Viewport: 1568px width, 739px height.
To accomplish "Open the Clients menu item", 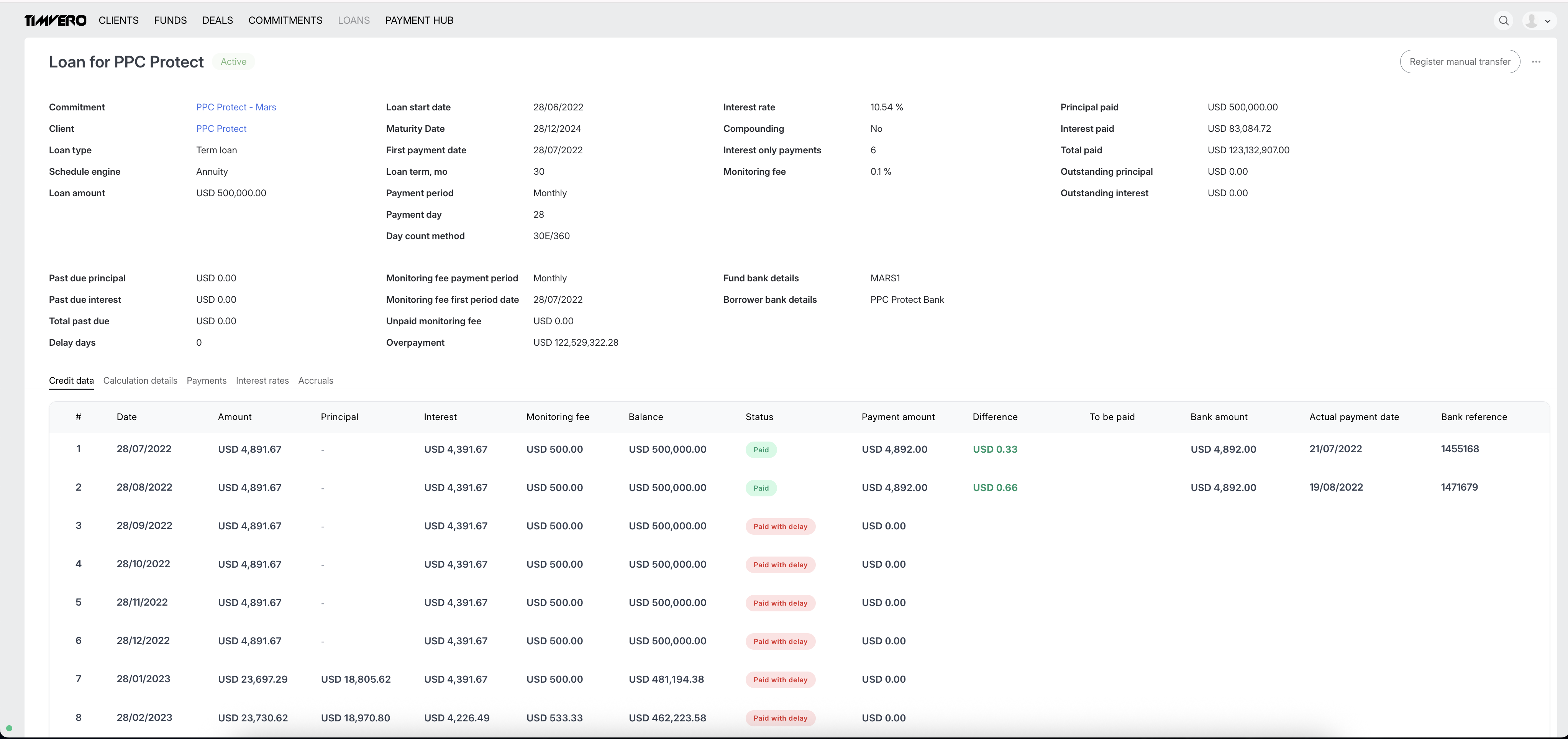I will 119,21.
